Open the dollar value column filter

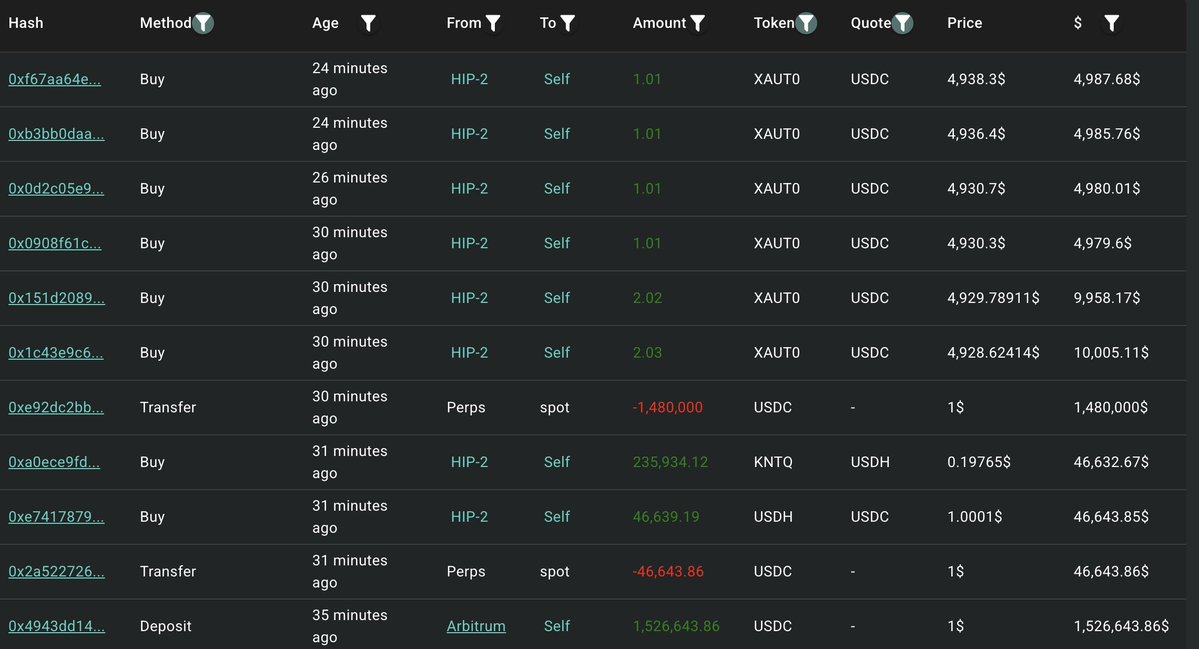1111,23
